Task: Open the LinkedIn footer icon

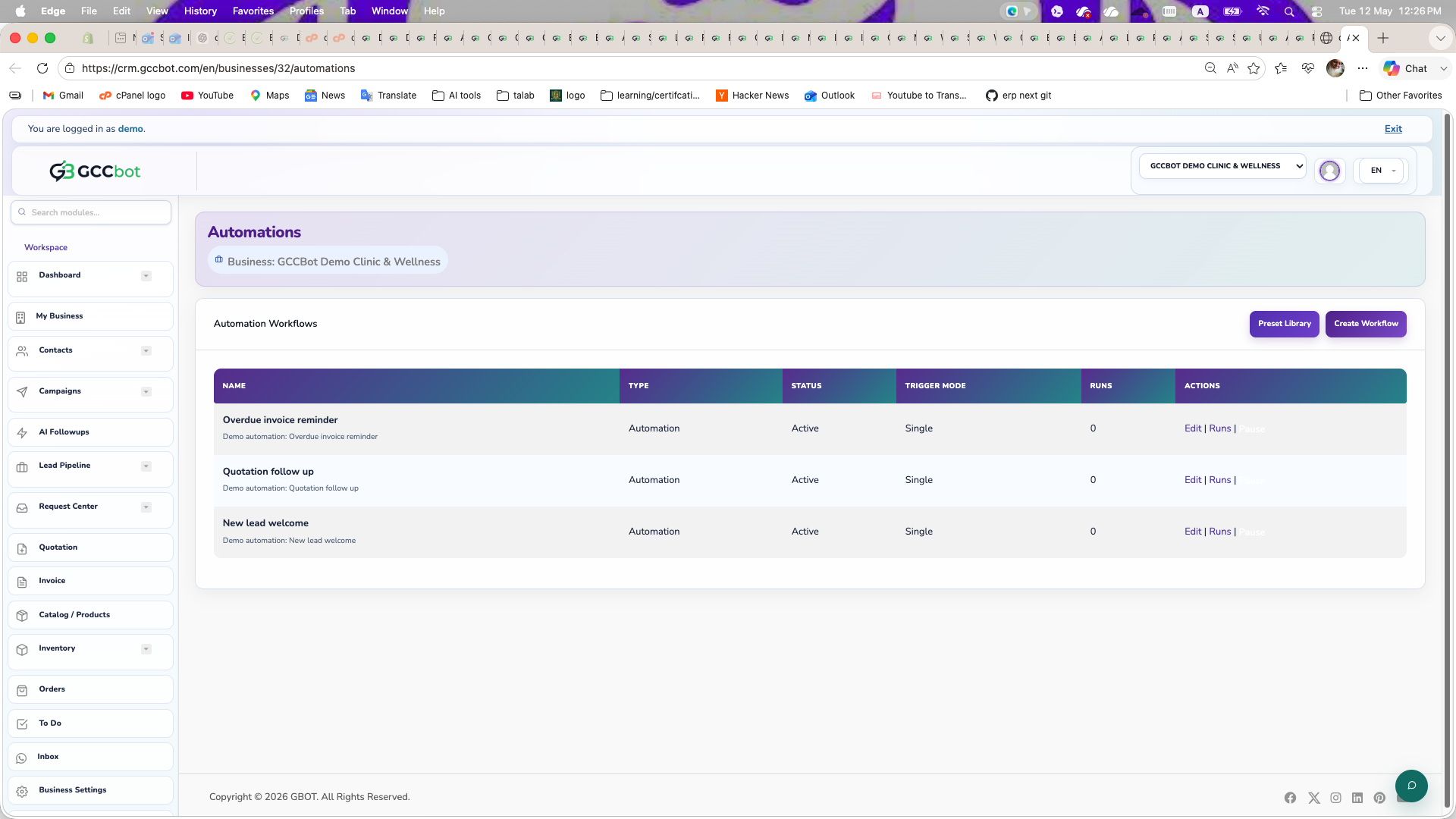Action: pos(1357,798)
